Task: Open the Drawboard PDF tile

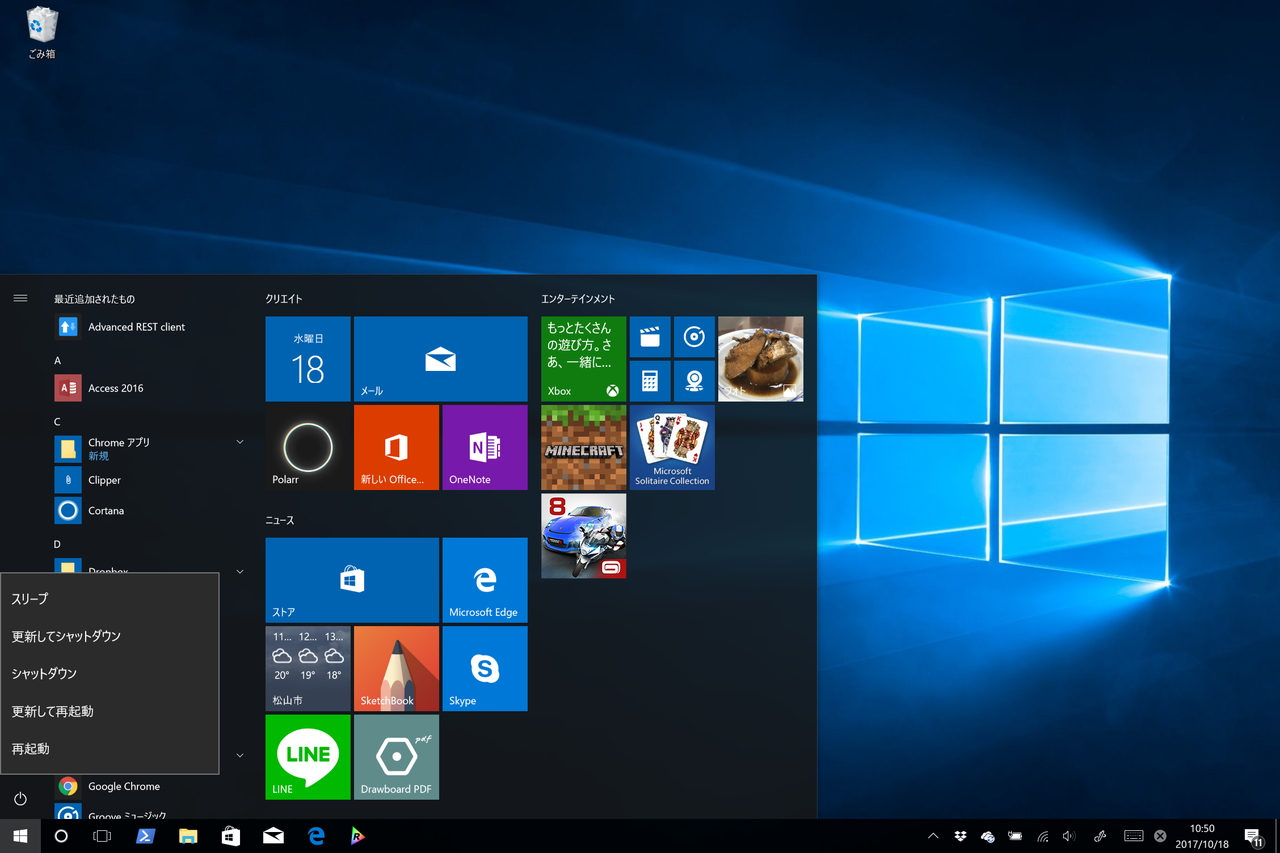Action: pos(397,757)
